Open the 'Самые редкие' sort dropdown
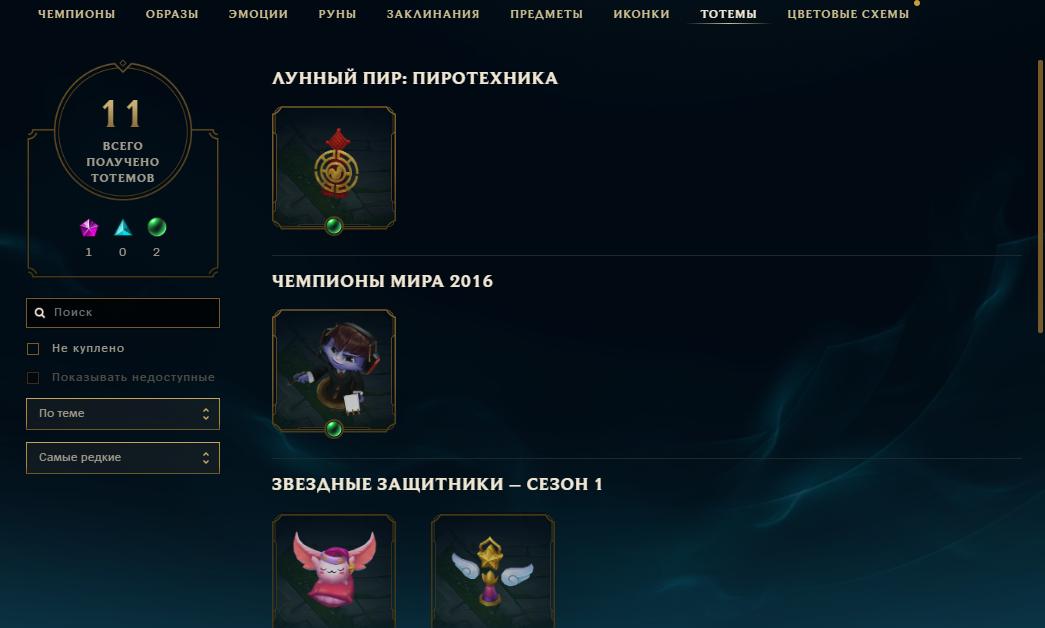This screenshot has width=1045, height=628. pos(123,458)
